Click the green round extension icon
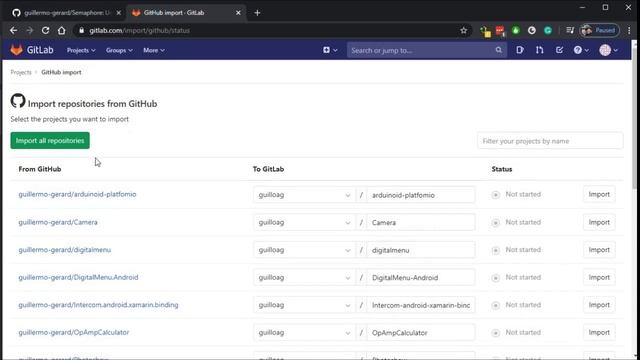The width and height of the screenshot is (640, 360). [516, 30]
